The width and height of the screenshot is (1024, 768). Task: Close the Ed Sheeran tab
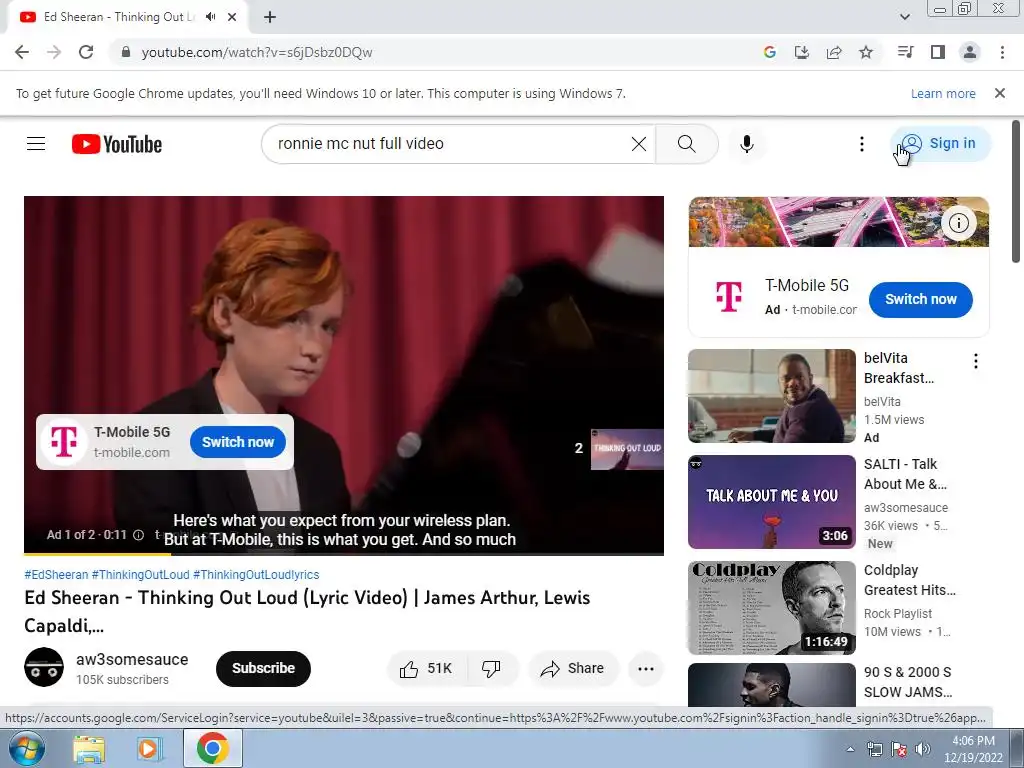(232, 17)
